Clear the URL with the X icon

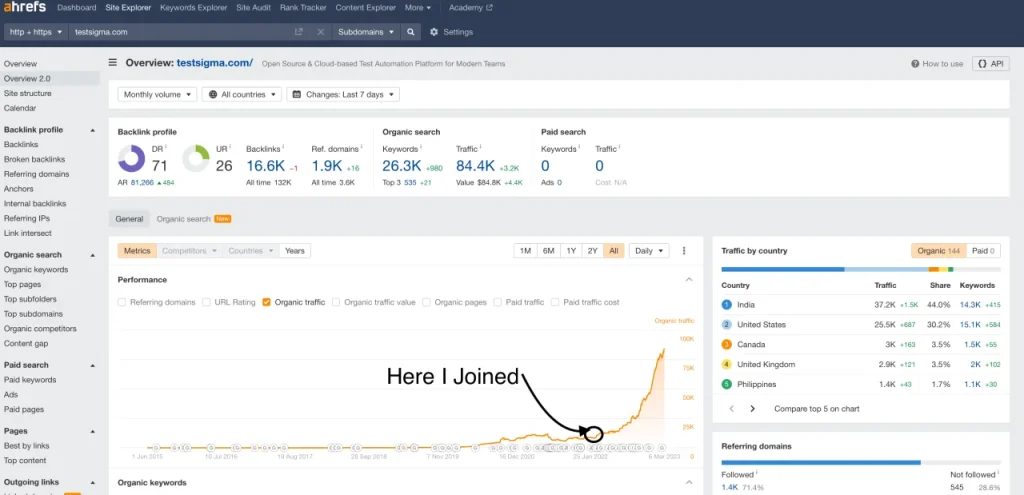tap(321, 32)
